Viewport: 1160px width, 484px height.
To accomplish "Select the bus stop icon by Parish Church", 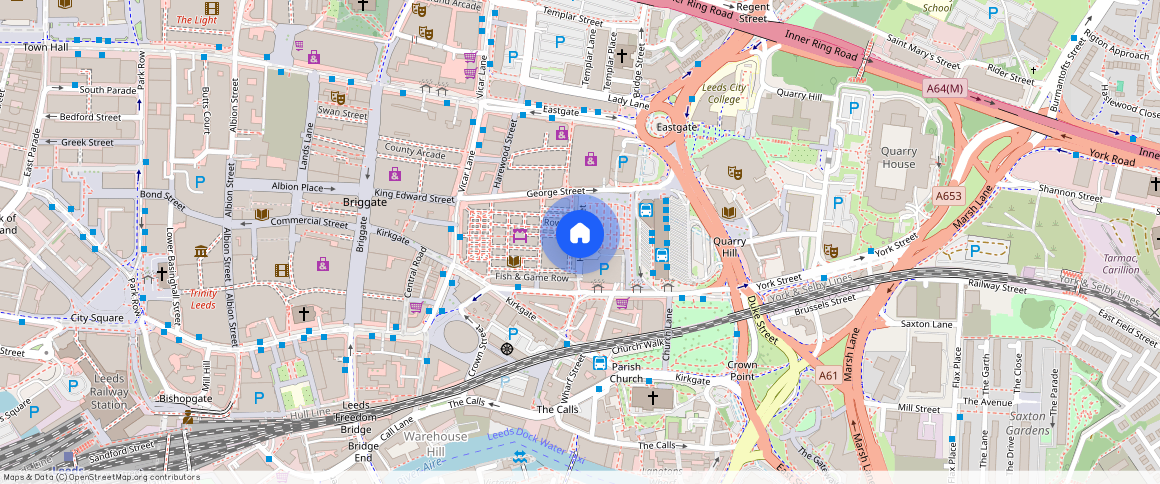I will click(x=600, y=363).
